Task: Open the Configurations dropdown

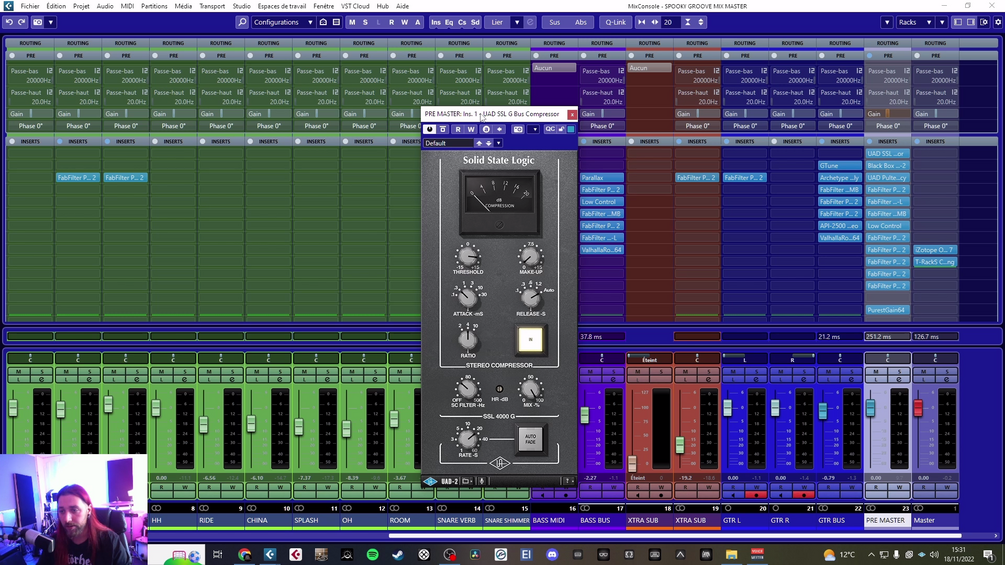Action: pyautogui.click(x=283, y=22)
